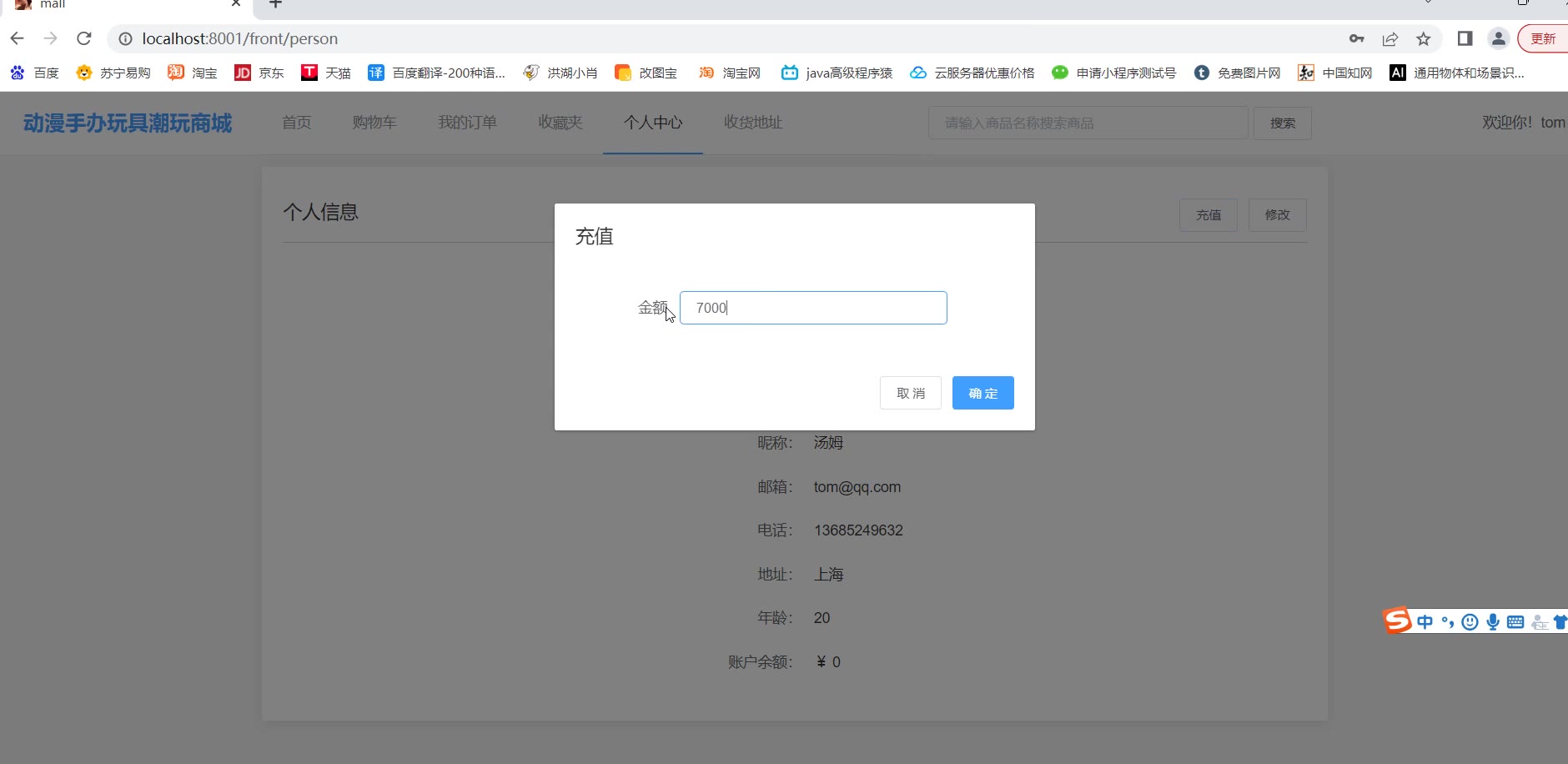The width and height of the screenshot is (1568, 764).
Task: Click the 搜索 search button
Action: point(1283,123)
